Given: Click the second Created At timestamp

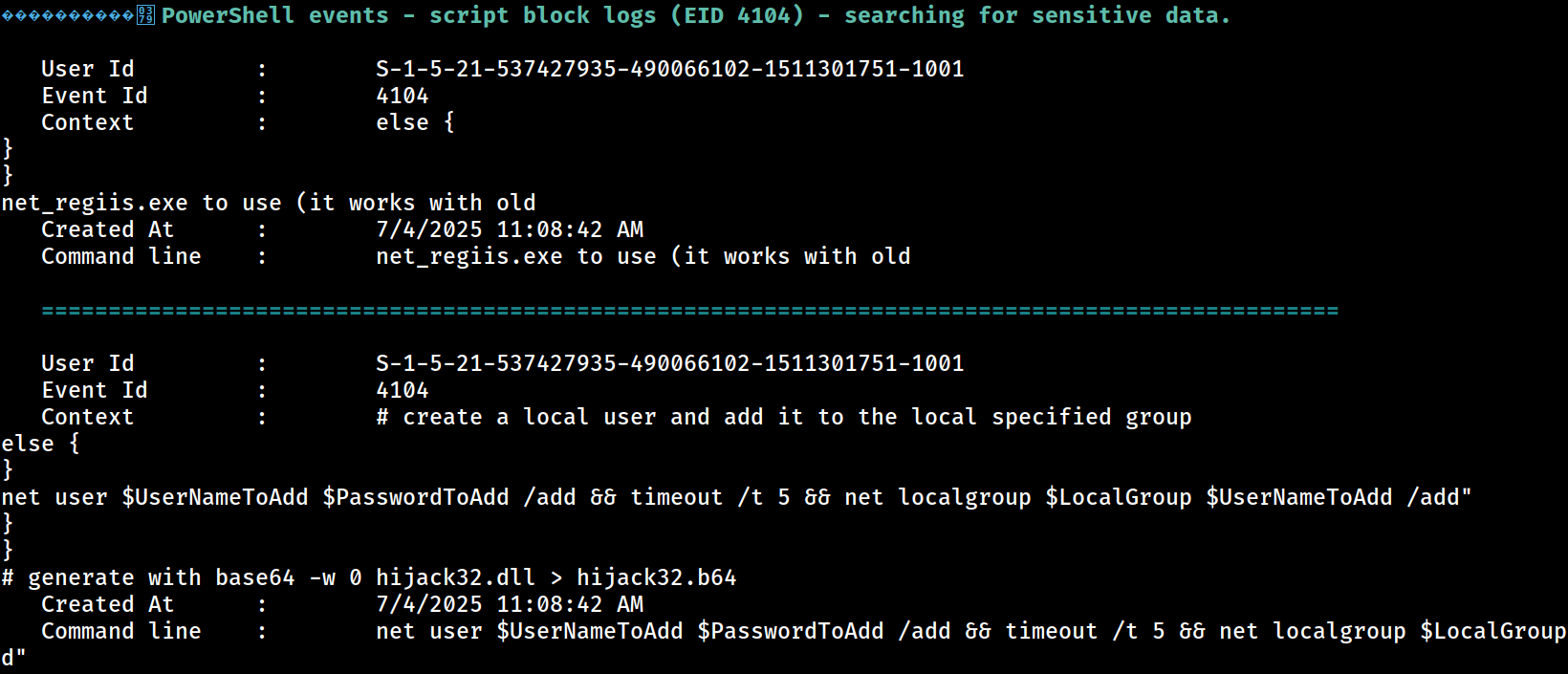Looking at the screenshot, I should (510, 604).
